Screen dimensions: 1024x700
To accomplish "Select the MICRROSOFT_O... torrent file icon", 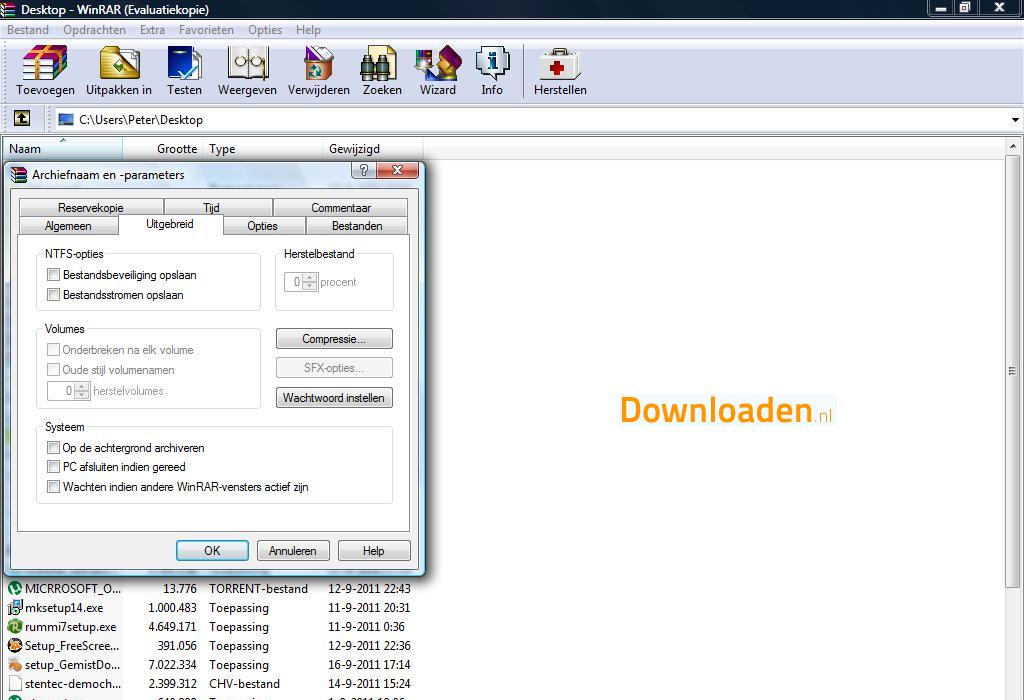I will click(x=14, y=588).
